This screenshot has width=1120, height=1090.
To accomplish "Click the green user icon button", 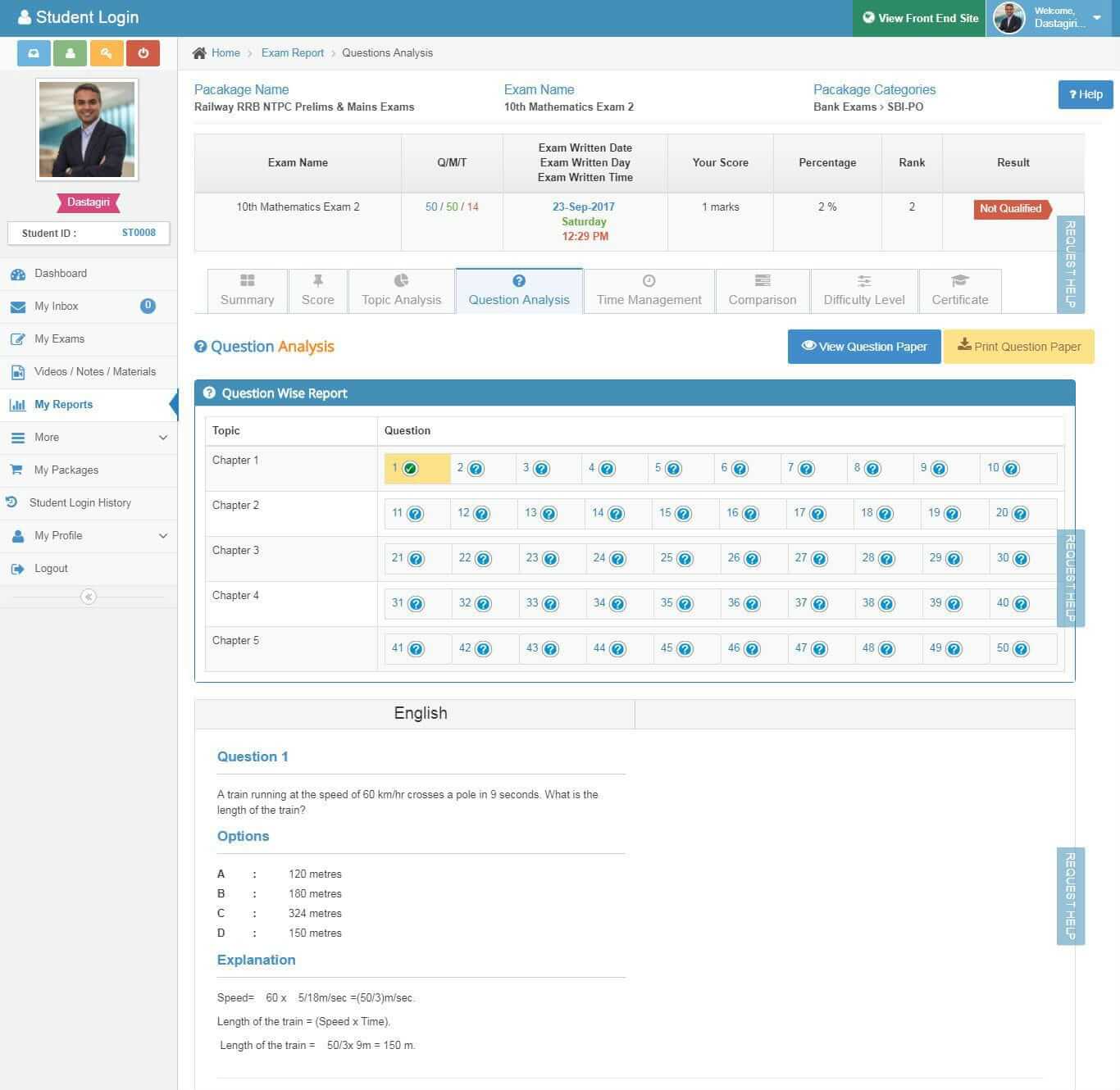I will coord(71,53).
